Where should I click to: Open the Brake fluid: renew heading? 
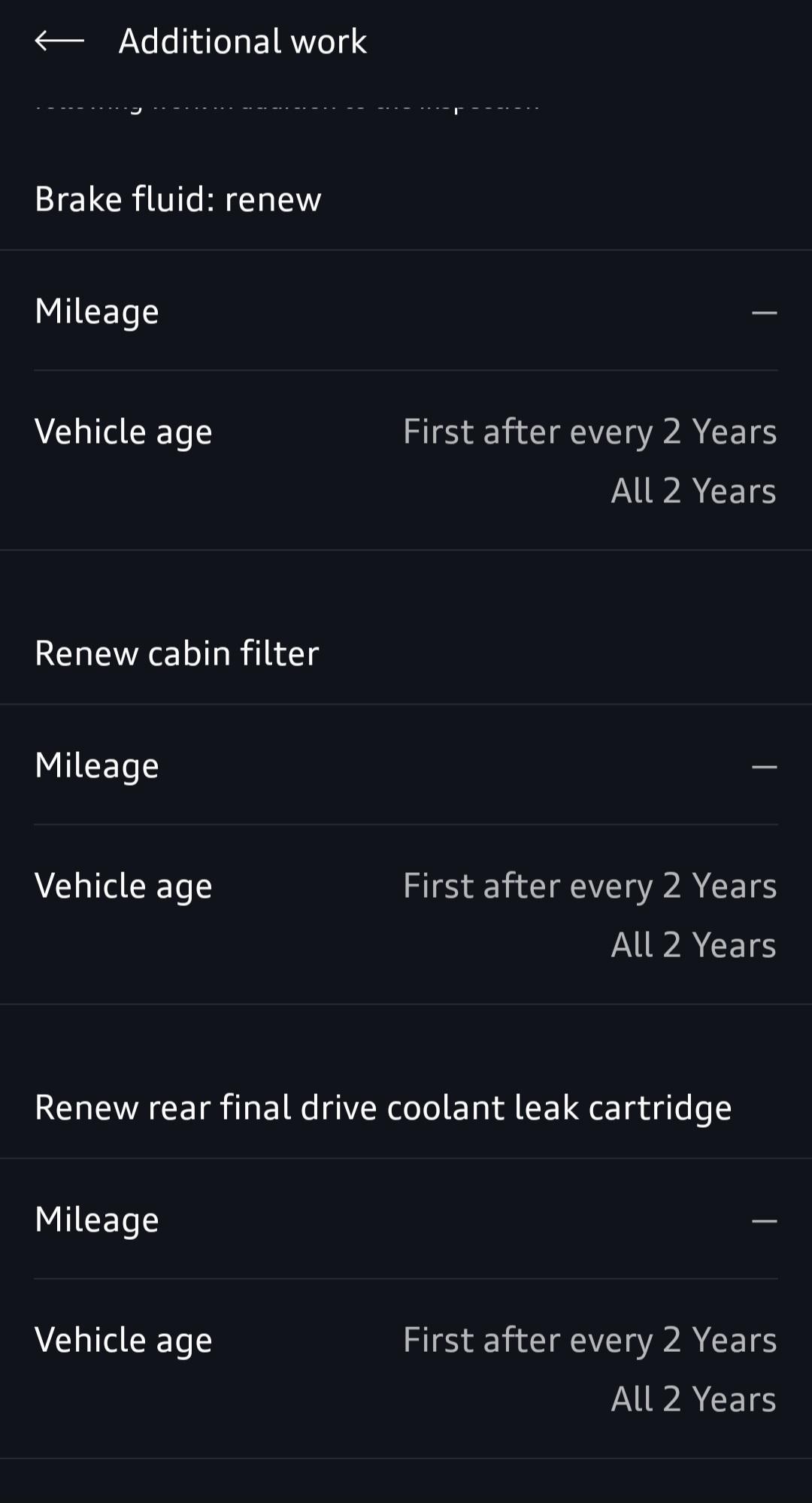click(x=178, y=199)
